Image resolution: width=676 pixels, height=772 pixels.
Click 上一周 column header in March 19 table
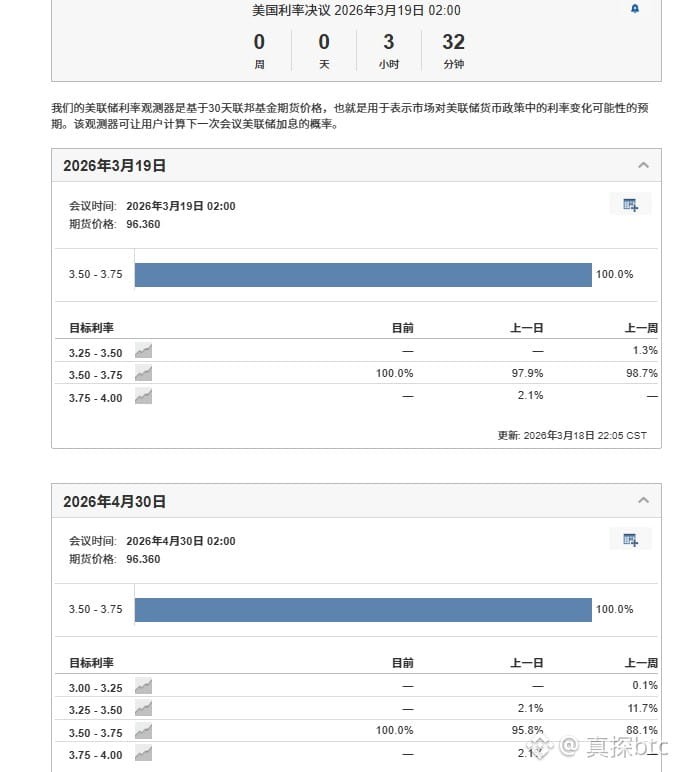point(641,328)
